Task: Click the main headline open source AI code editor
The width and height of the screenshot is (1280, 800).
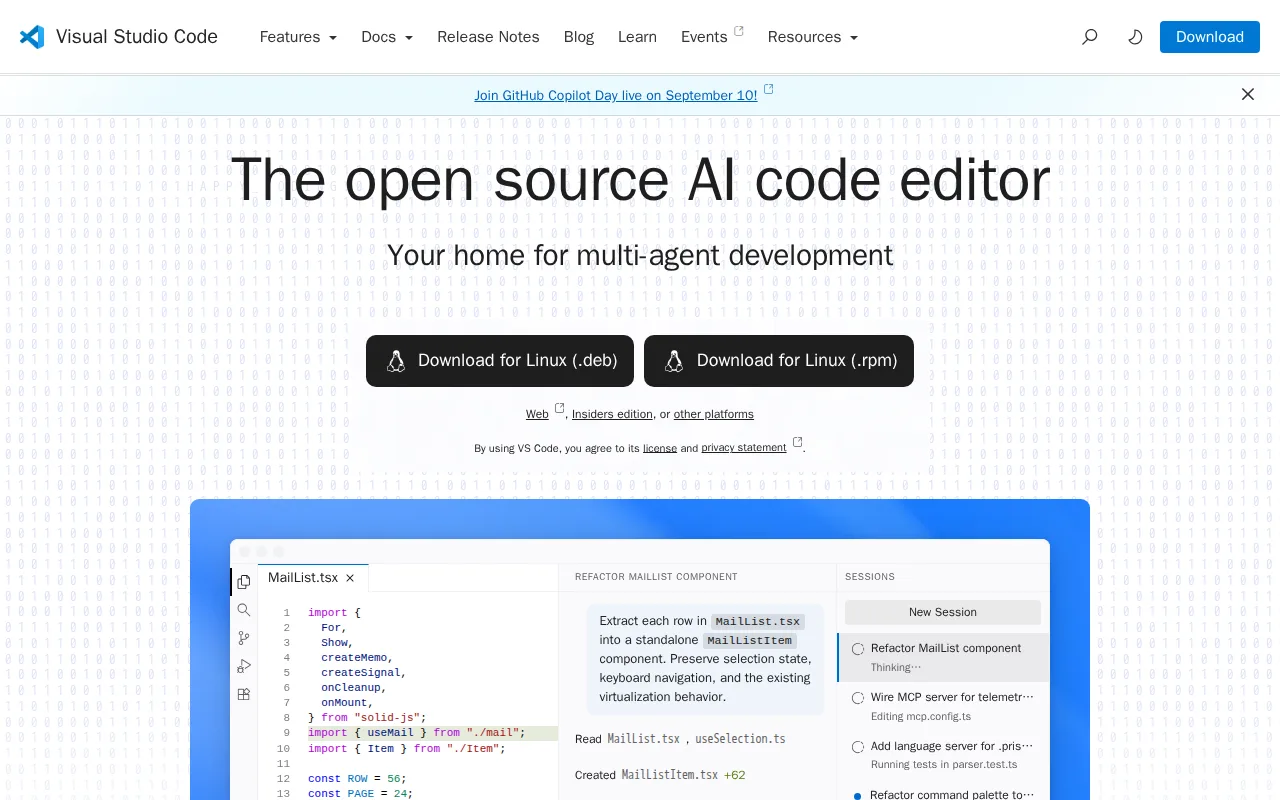Action: point(640,180)
